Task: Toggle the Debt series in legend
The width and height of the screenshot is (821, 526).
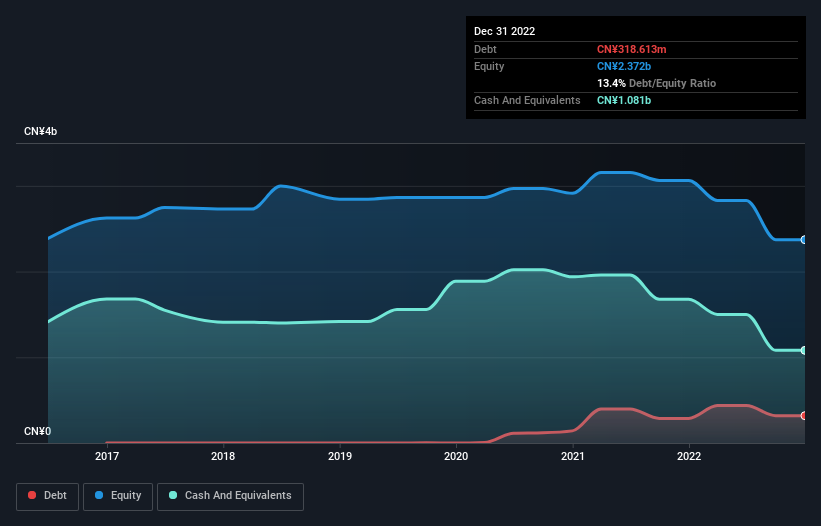Action: 48,496
